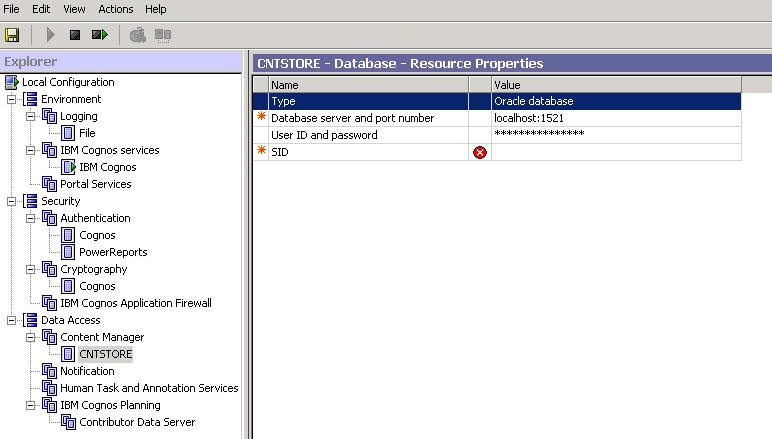Click the Local Configuration node icon

point(12,82)
